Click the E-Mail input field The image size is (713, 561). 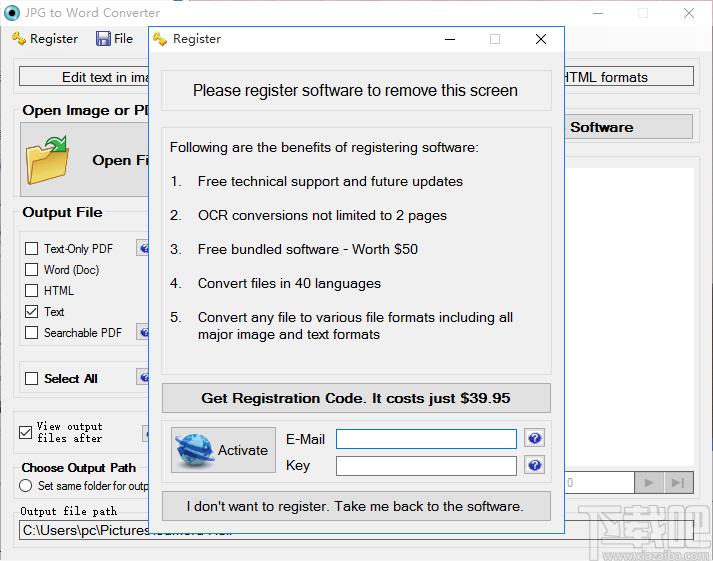(x=426, y=439)
